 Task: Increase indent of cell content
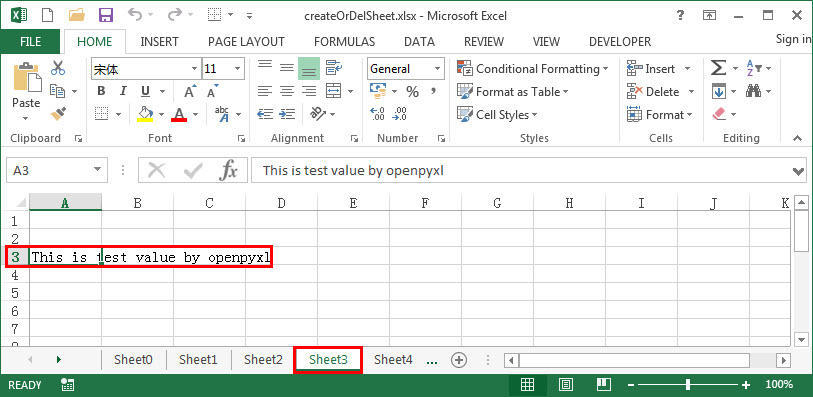coord(287,114)
